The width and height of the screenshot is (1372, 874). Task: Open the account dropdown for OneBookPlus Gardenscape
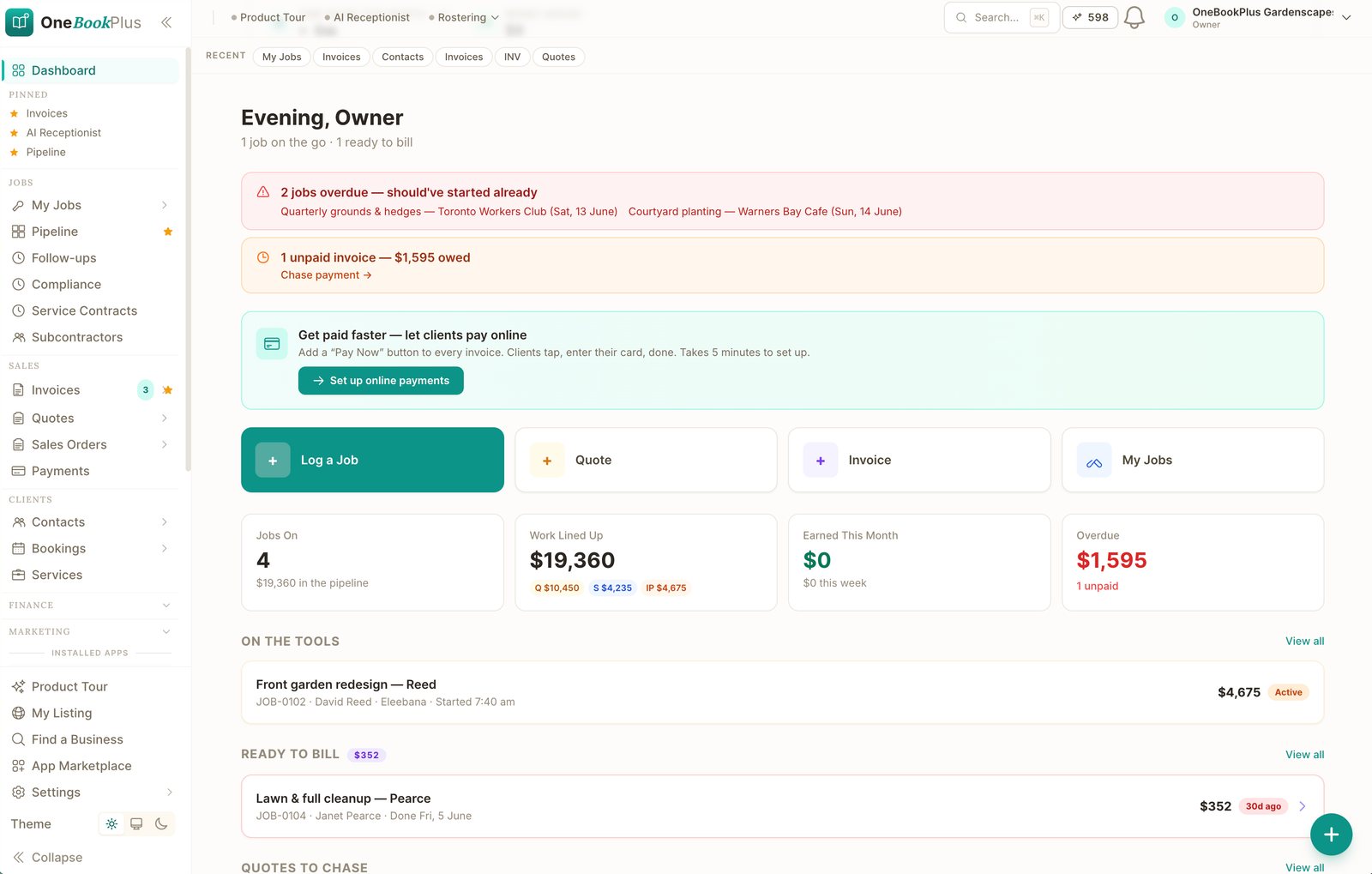[x=1258, y=17]
